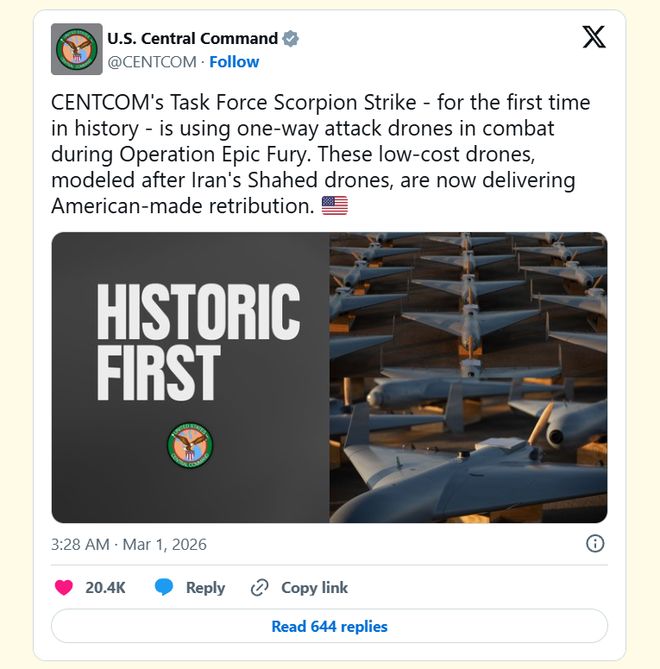This screenshot has height=669, width=660.
Task: Click the @CENTCOM handle
Action: pos(150,62)
